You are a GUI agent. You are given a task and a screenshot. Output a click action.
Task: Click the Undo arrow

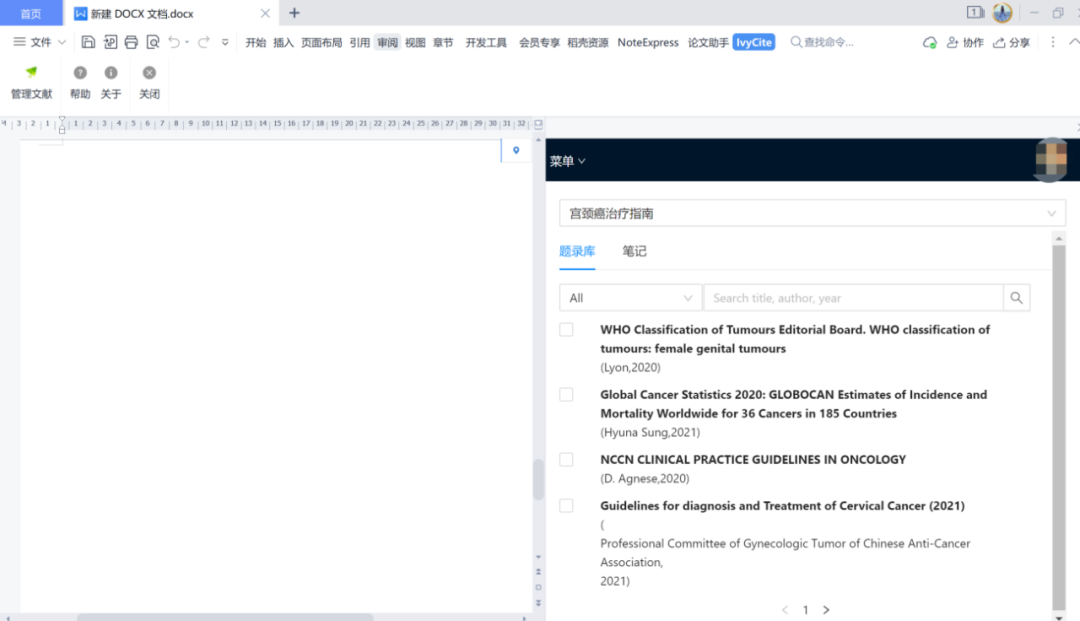pyautogui.click(x=174, y=42)
